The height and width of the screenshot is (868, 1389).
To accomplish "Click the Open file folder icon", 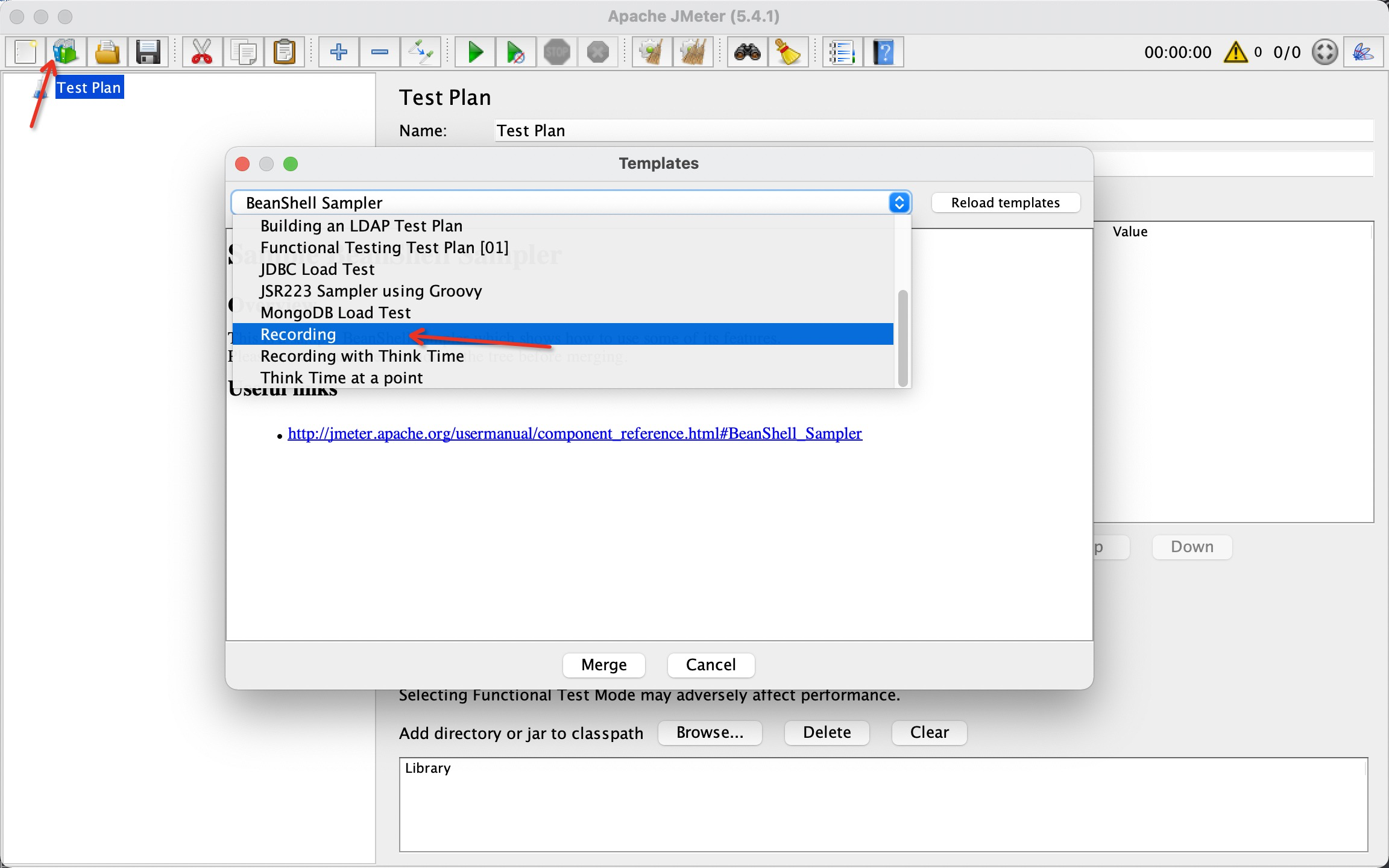I will (107, 52).
